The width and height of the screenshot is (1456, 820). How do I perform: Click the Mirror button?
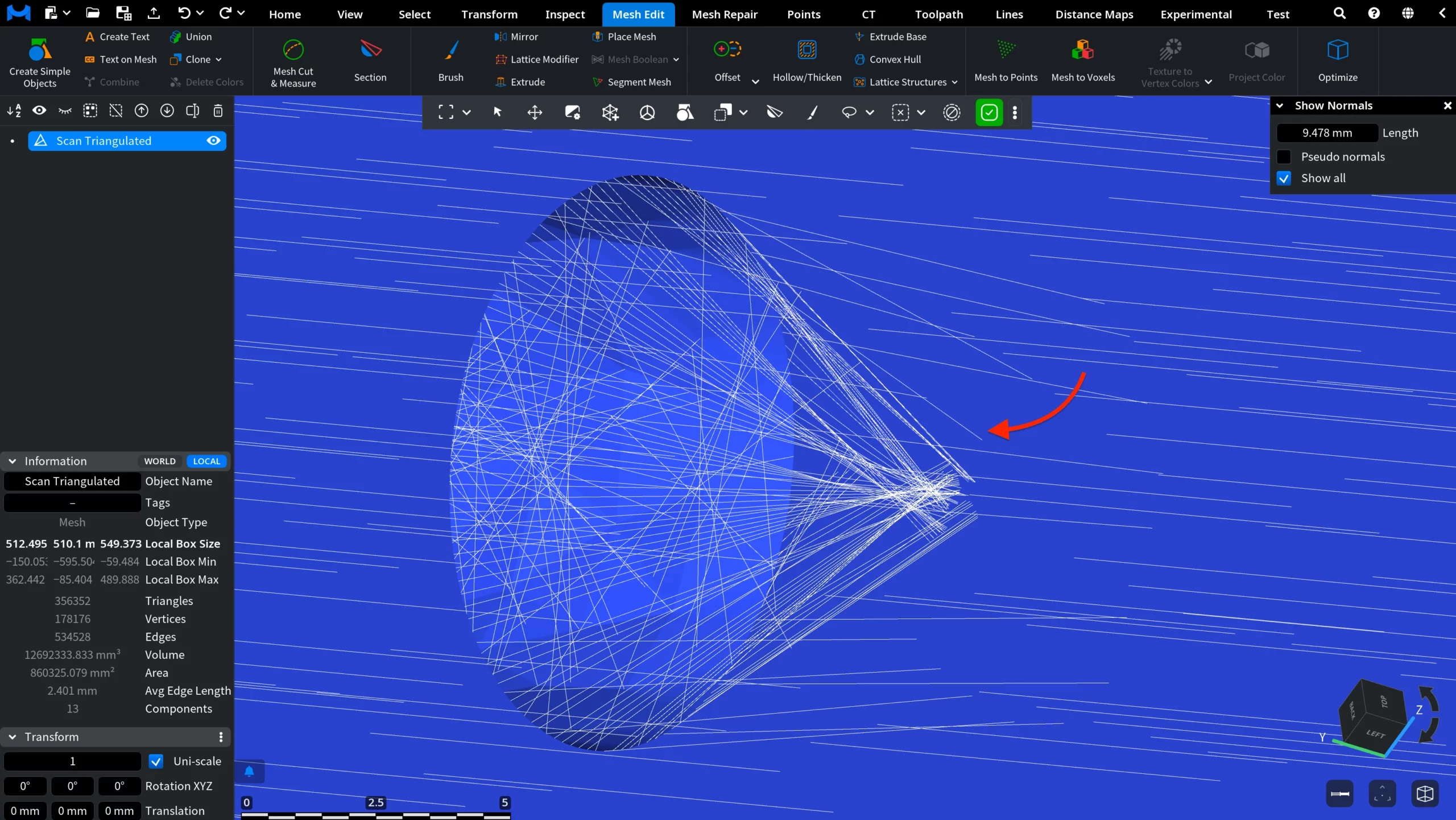click(516, 36)
